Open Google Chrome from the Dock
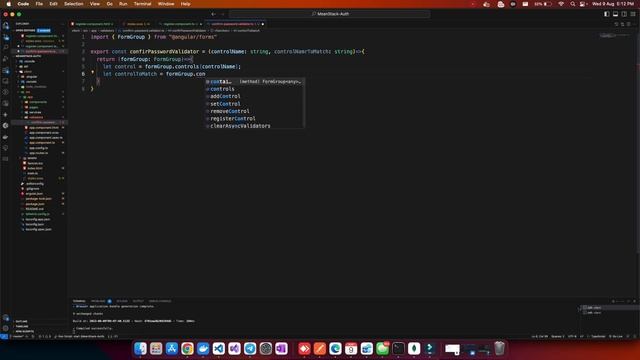This screenshot has width=640, height=360. coord(187,349)
